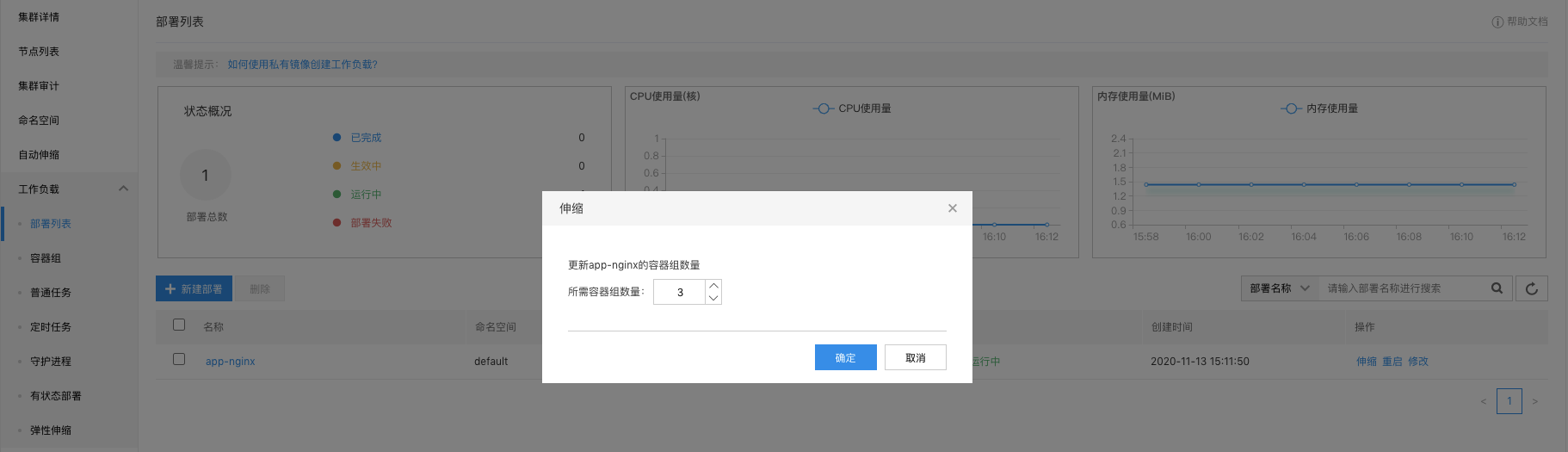1568x452 pixels.
Task: Select 定时任务 in the sidebar
Action: [x=51, y=327]
